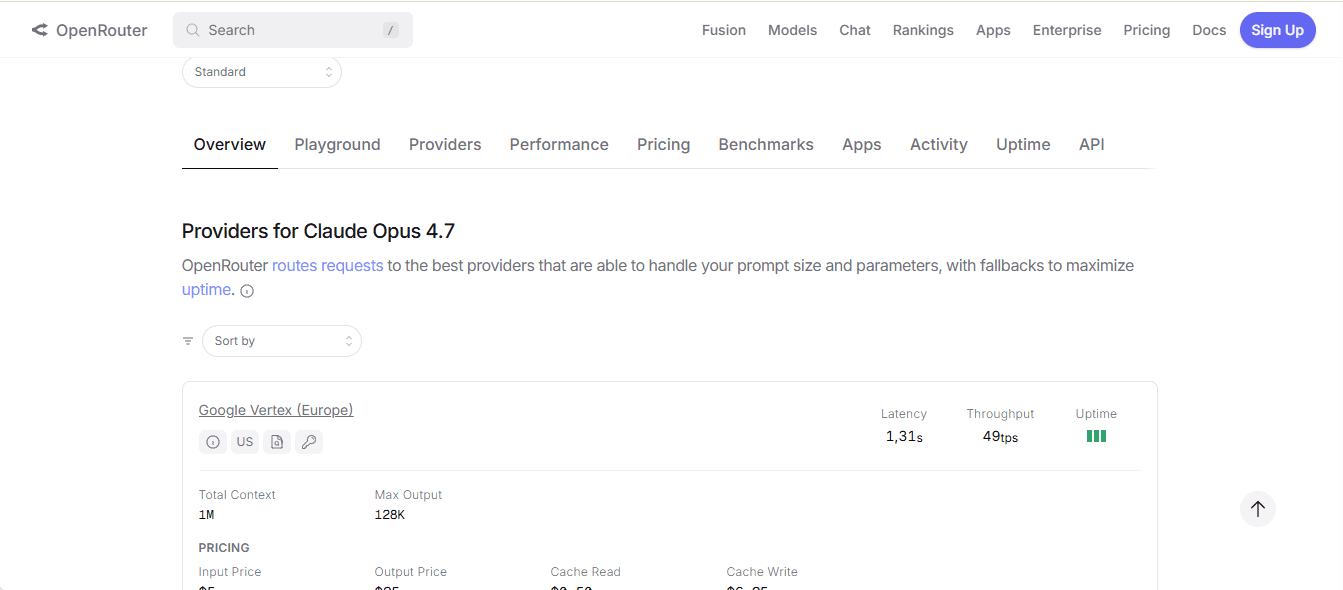Open the Benchmarks tab
This screenshot has height=590, width=1343.
766,144
